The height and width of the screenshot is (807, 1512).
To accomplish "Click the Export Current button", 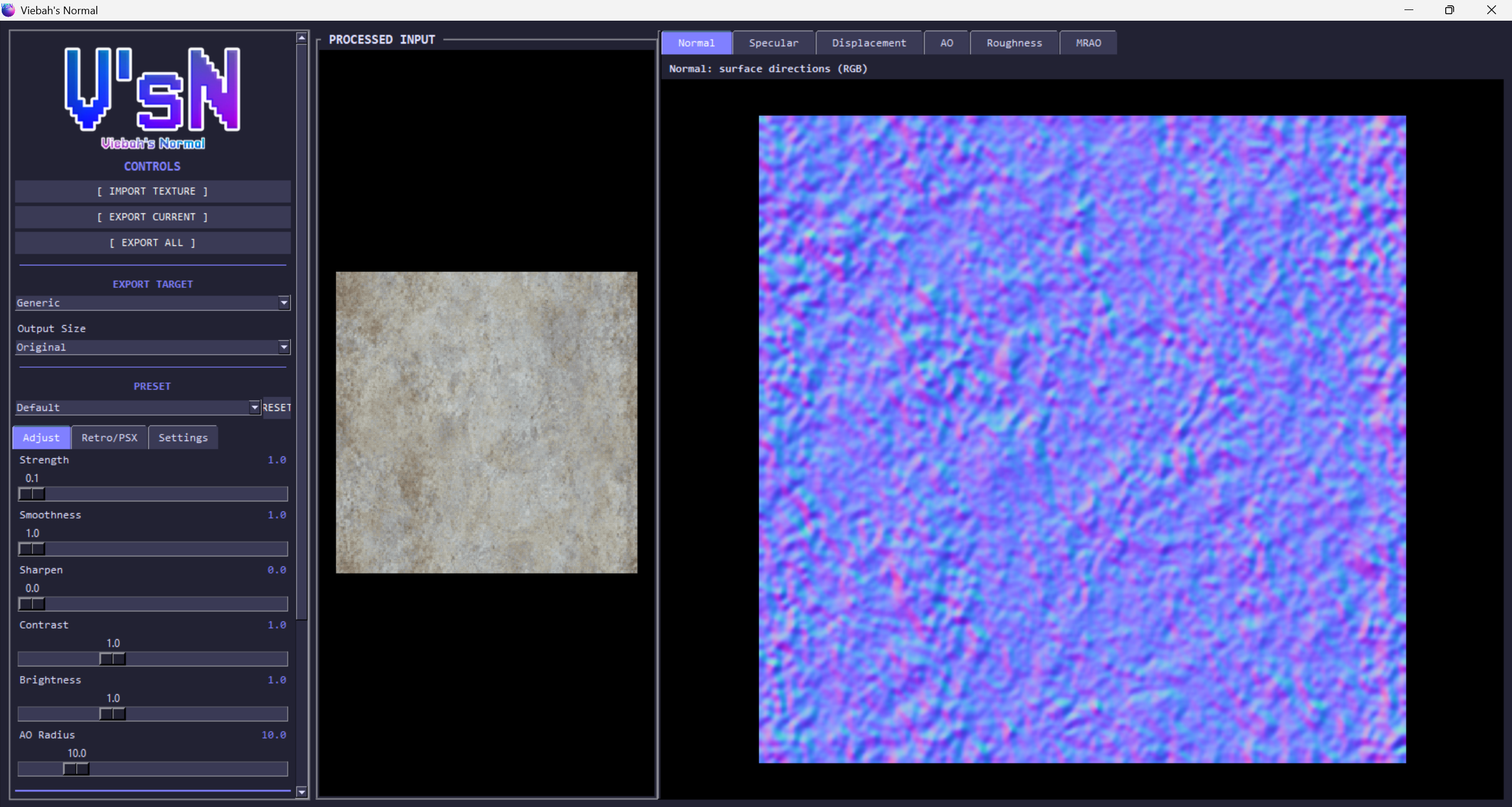I will point(152,217).
